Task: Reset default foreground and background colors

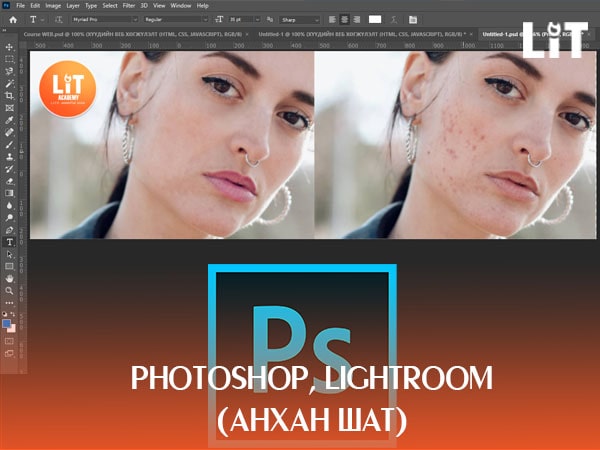Action: [5, 314]
